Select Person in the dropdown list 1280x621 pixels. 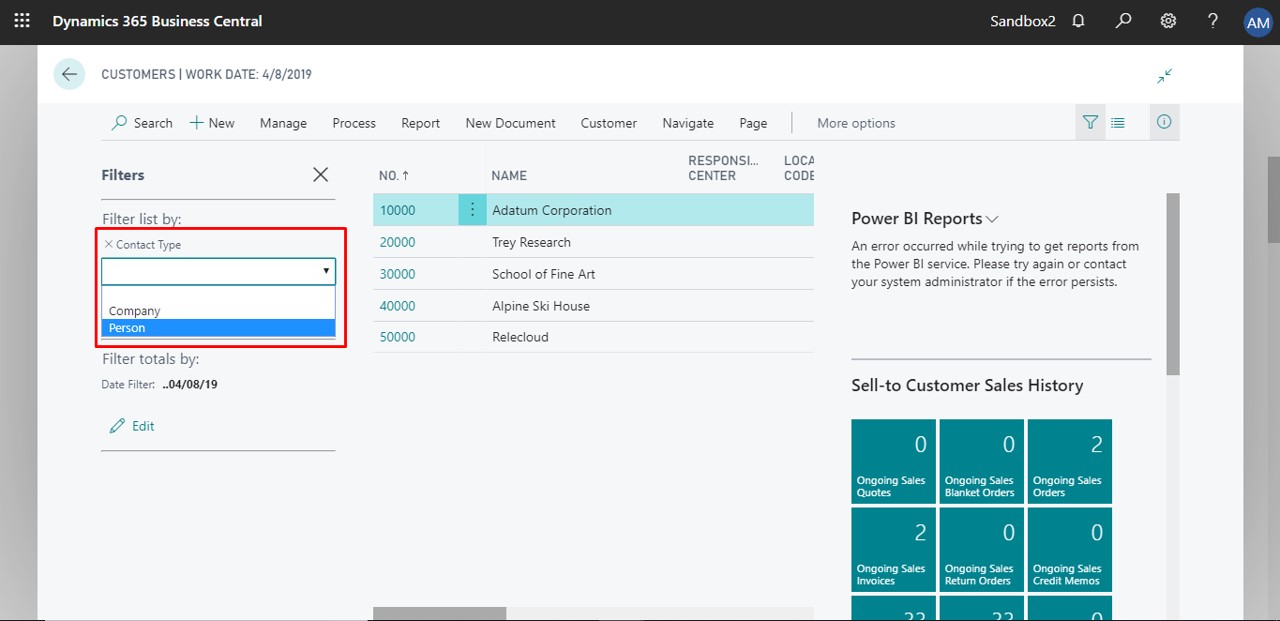click(x=218, y=328)
